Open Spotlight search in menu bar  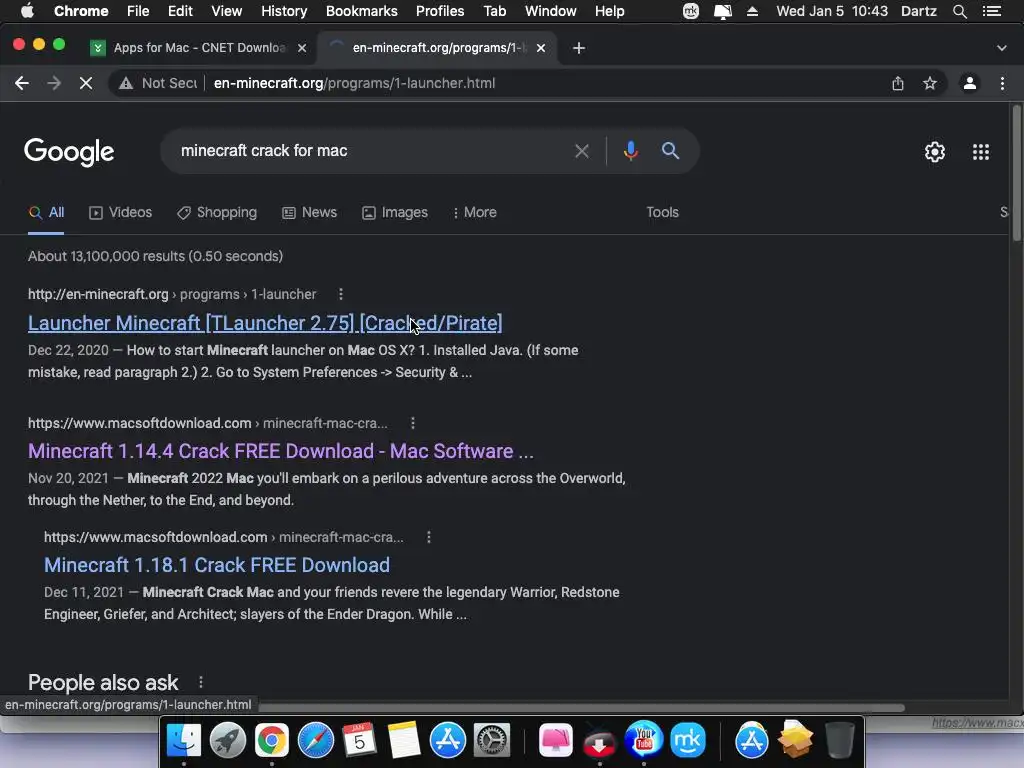click(959, 11)
